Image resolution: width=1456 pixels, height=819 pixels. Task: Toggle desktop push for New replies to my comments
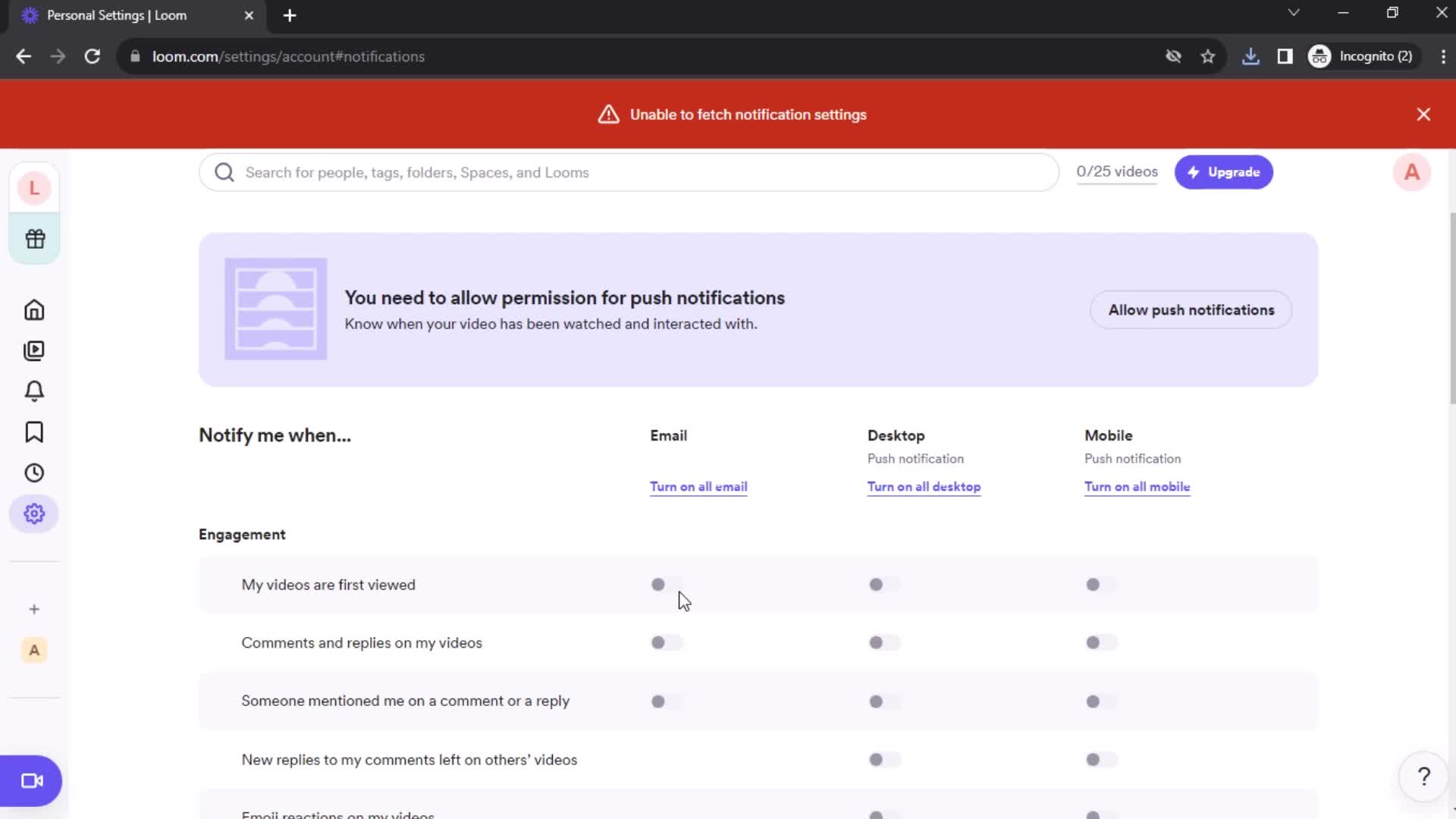click(x=884, y=760)
